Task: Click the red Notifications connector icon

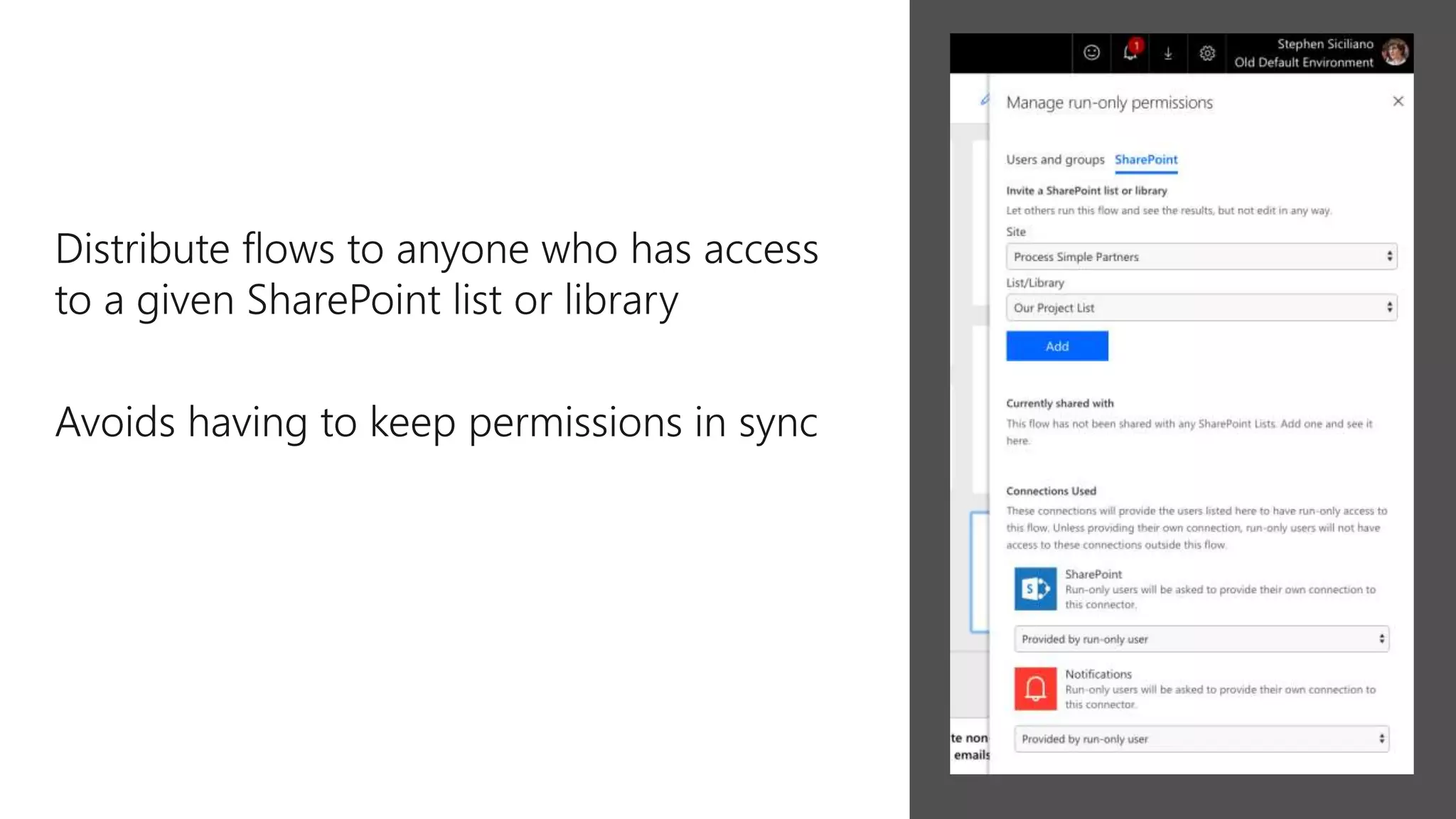Action: coord(1035,688)
